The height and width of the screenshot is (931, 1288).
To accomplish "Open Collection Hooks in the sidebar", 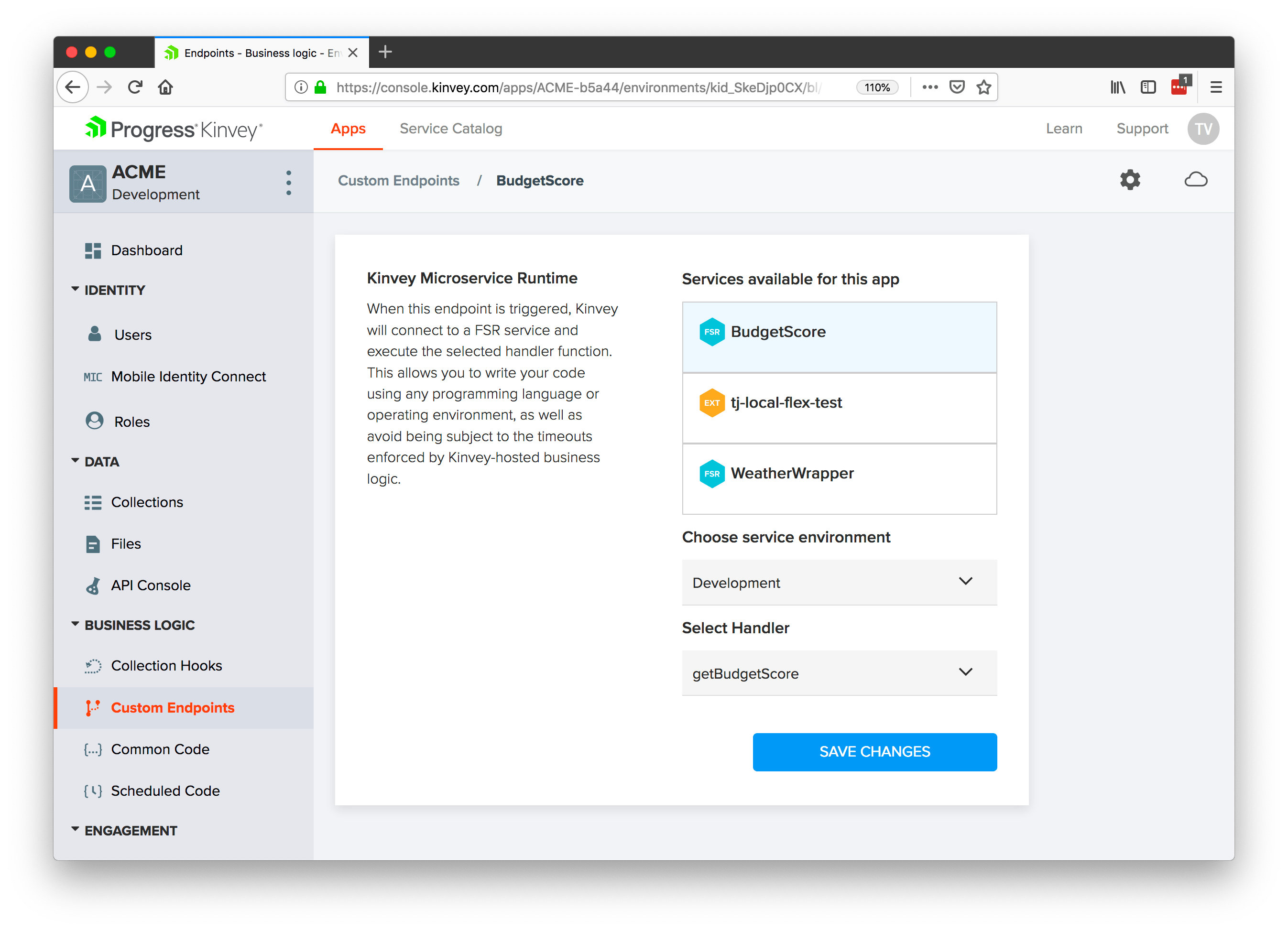I will [166, 665].
